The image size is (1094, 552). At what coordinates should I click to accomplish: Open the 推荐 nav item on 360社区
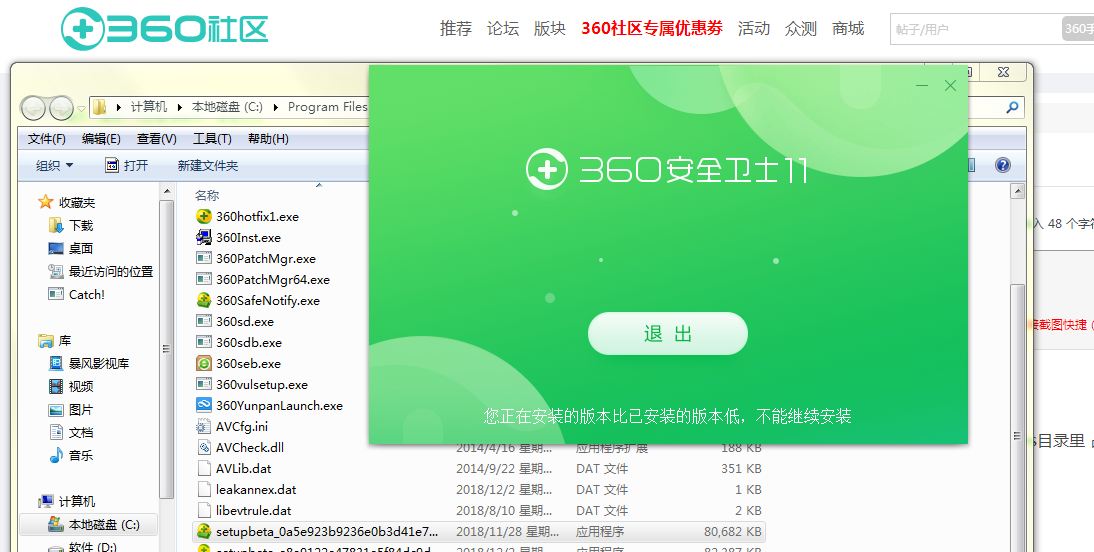pyautogui.click(x=456, y=29)
